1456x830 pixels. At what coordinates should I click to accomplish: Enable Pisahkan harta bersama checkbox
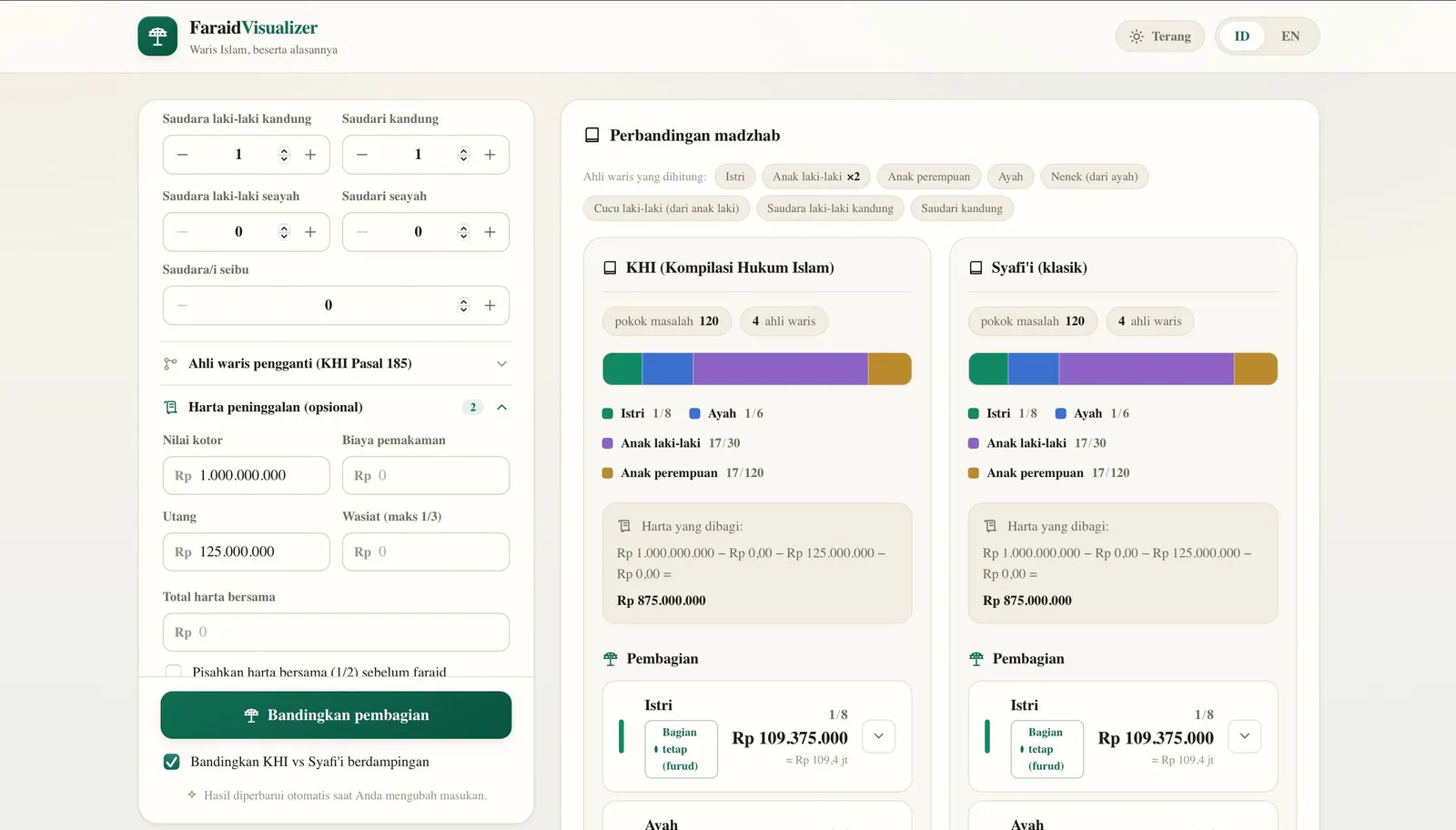tap(173, 672)
